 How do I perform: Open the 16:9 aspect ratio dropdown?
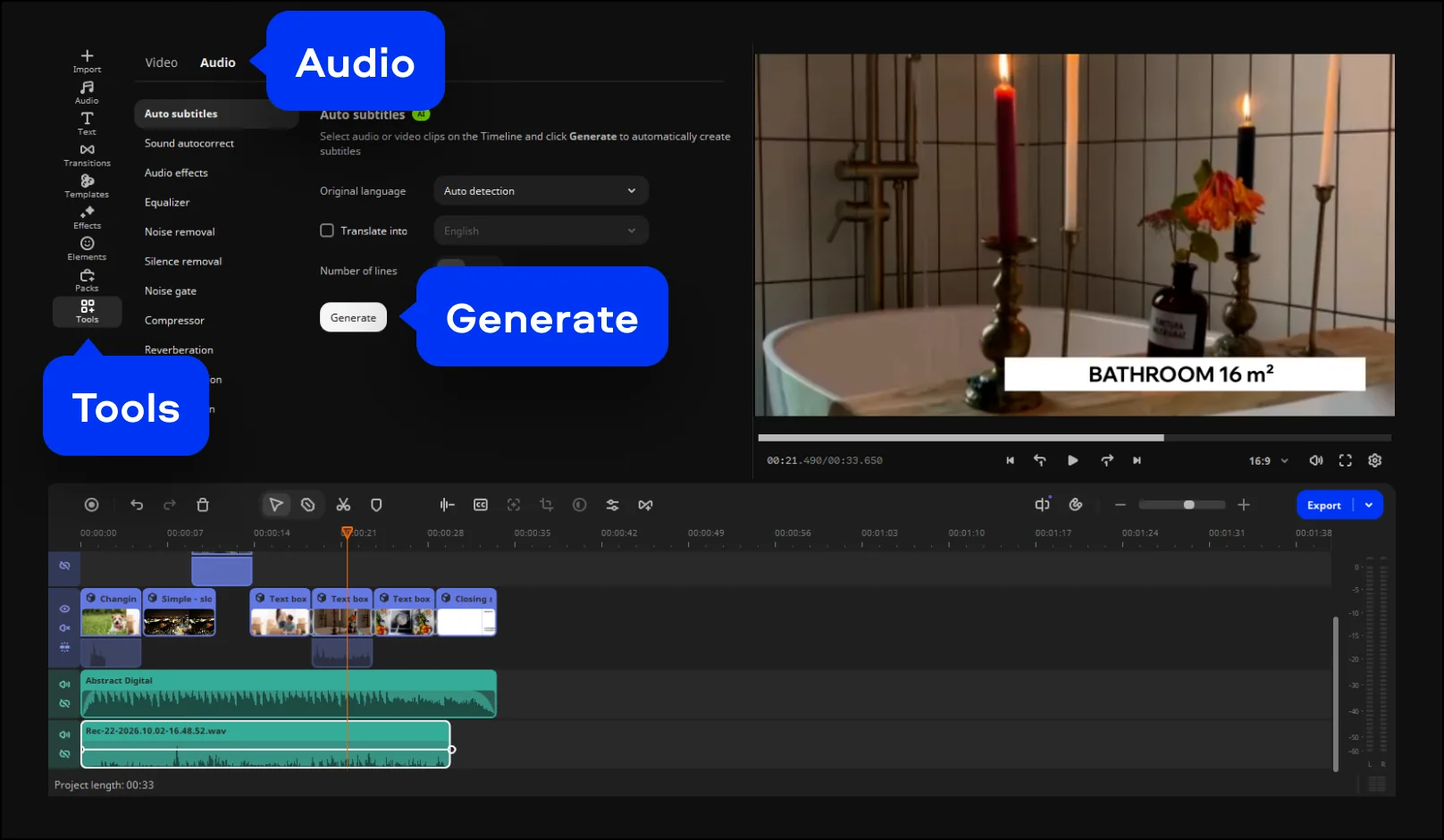[x=1269, y=461]
